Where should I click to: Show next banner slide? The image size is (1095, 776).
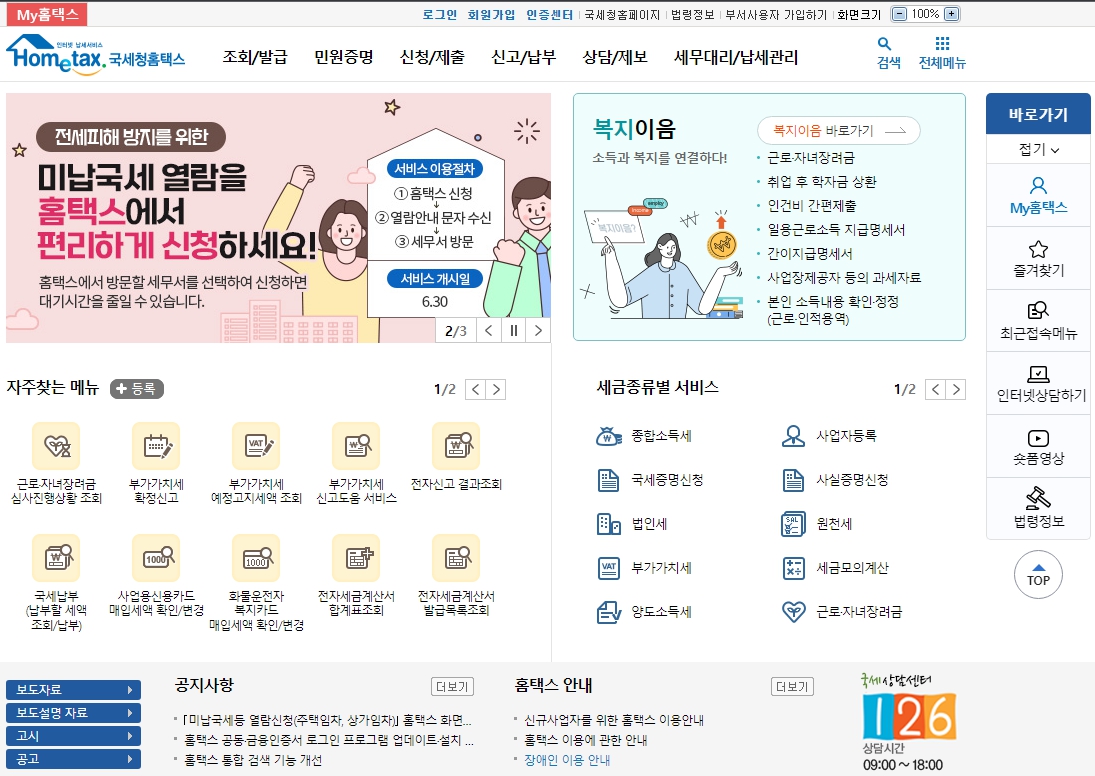point(538,330)
